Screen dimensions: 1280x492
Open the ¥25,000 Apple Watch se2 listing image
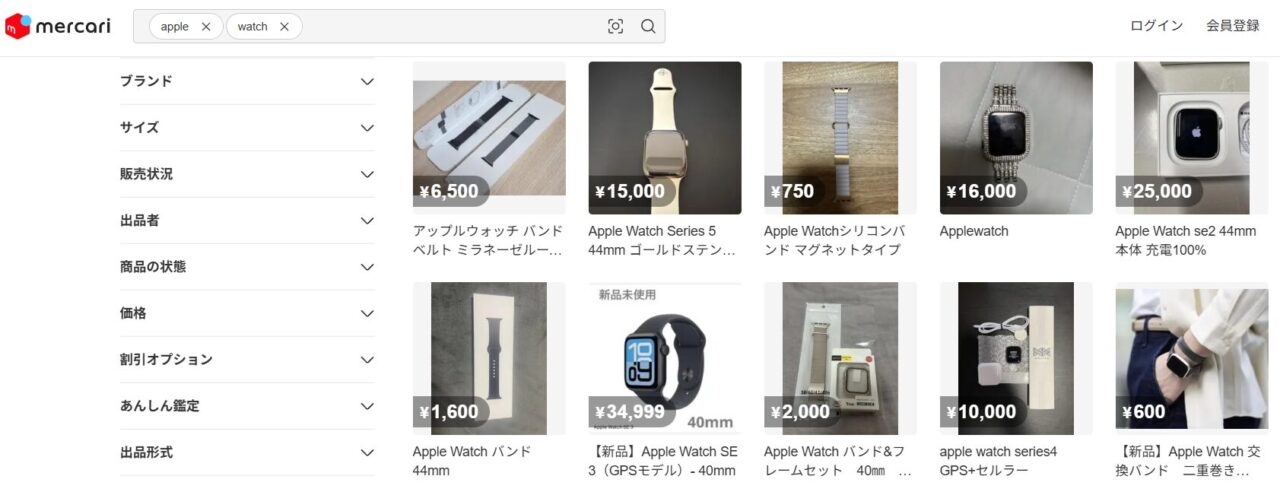click(x=1192, y=138)
